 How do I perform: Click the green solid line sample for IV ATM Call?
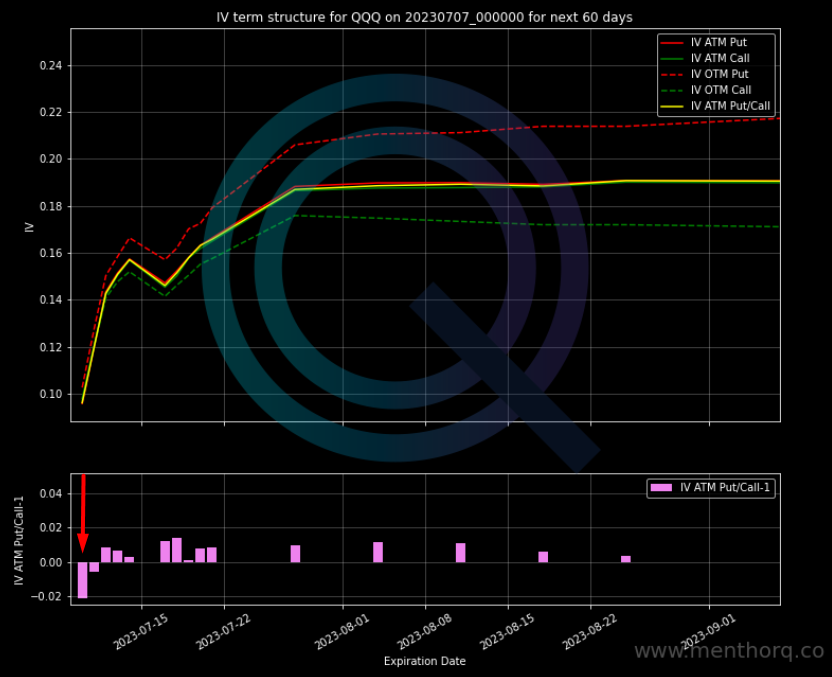672,59
